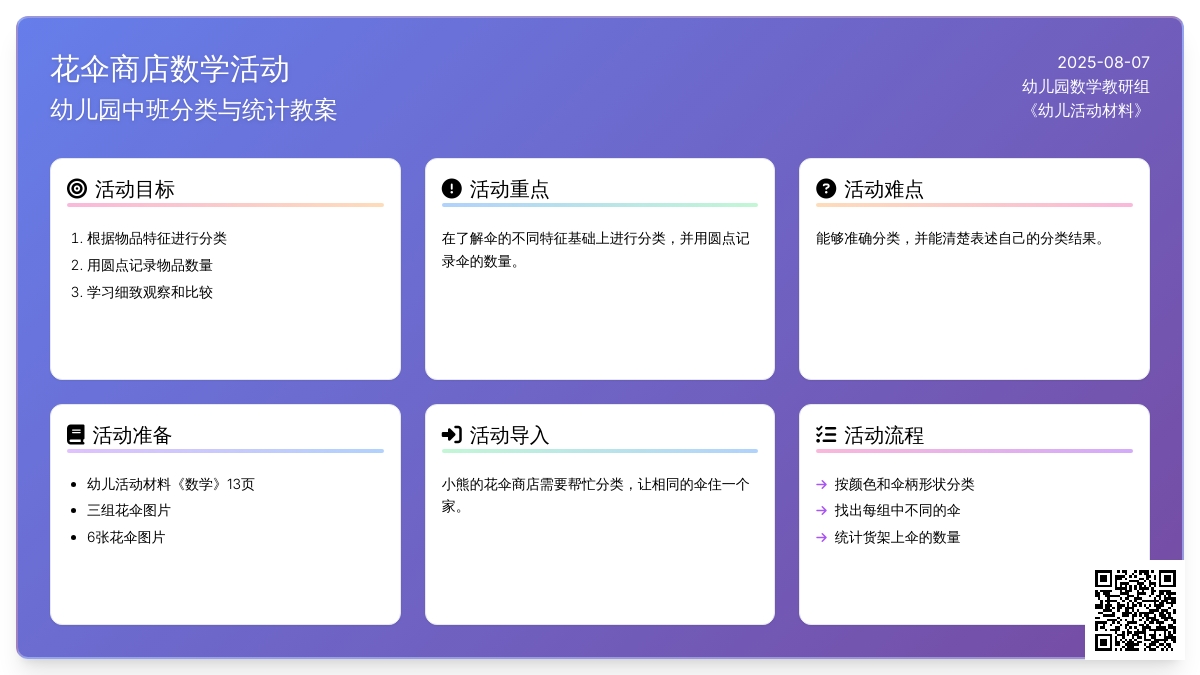Image resolution: width=1200 pixels, height=675 pixels.
Task: Click the book icon beside 活动准备
Action: 76,434
